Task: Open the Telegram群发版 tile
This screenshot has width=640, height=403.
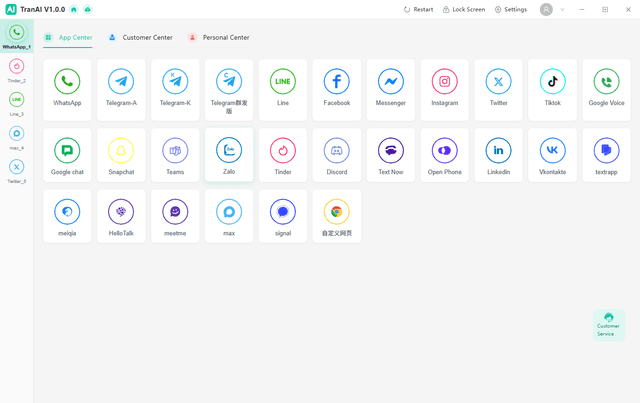Action: tap(229, 90)
